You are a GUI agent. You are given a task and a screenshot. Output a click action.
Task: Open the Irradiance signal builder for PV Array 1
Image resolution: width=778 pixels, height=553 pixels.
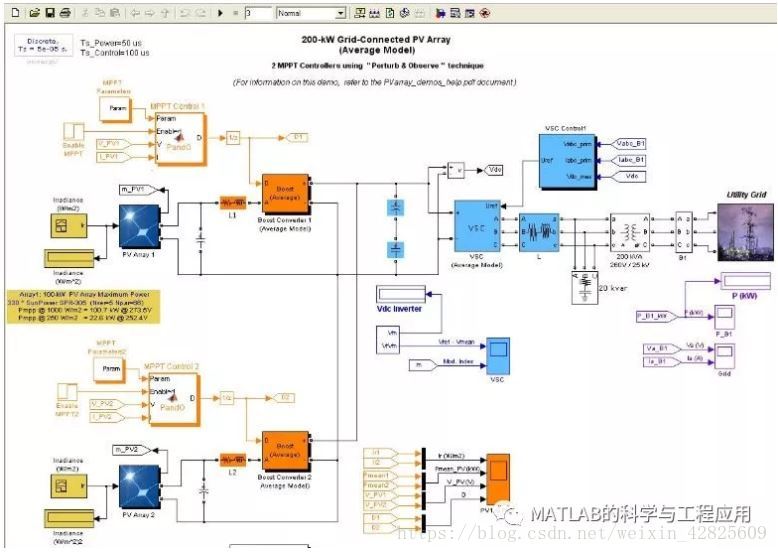[x=68, y=226]
